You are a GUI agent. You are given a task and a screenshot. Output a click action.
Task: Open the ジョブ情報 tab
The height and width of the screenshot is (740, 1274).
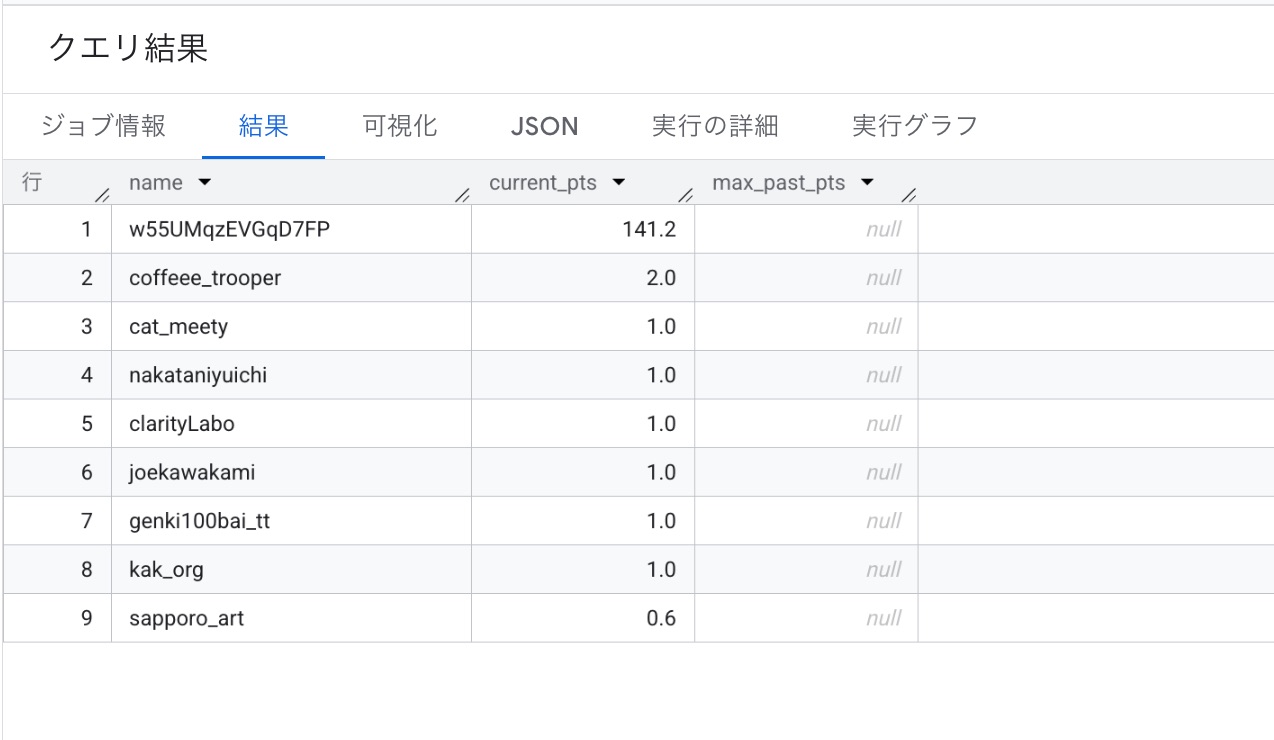point(103,126)
